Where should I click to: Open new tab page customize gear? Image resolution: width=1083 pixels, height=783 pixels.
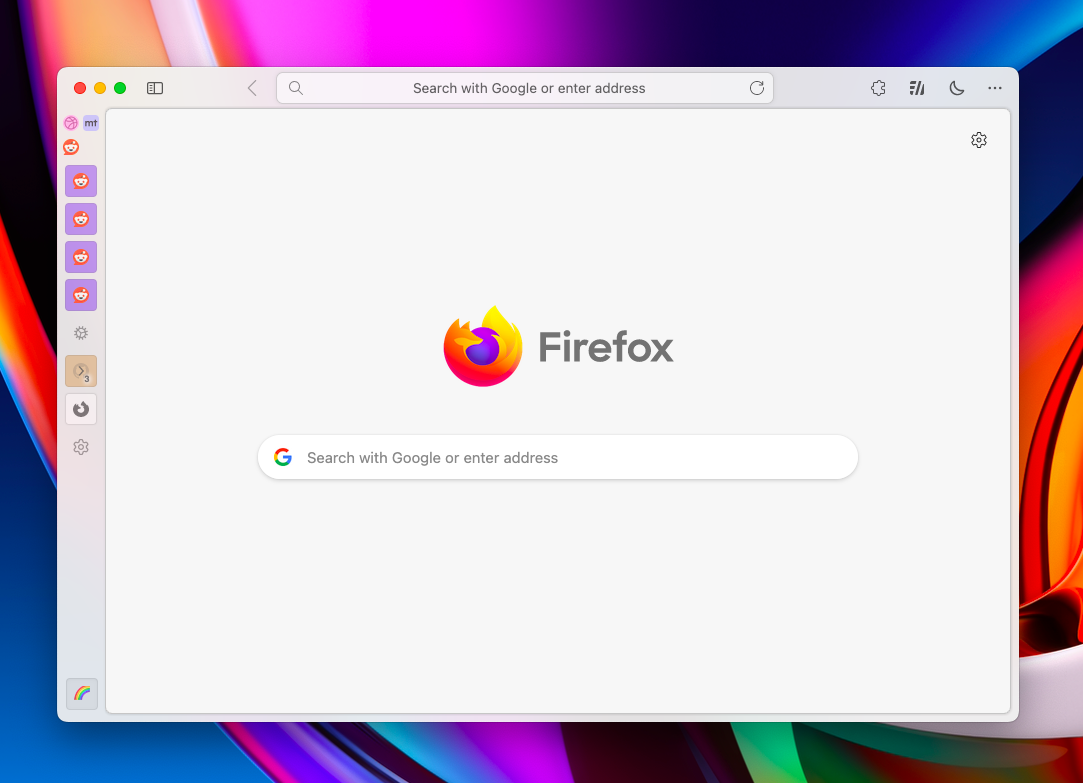tap(979, 140)
